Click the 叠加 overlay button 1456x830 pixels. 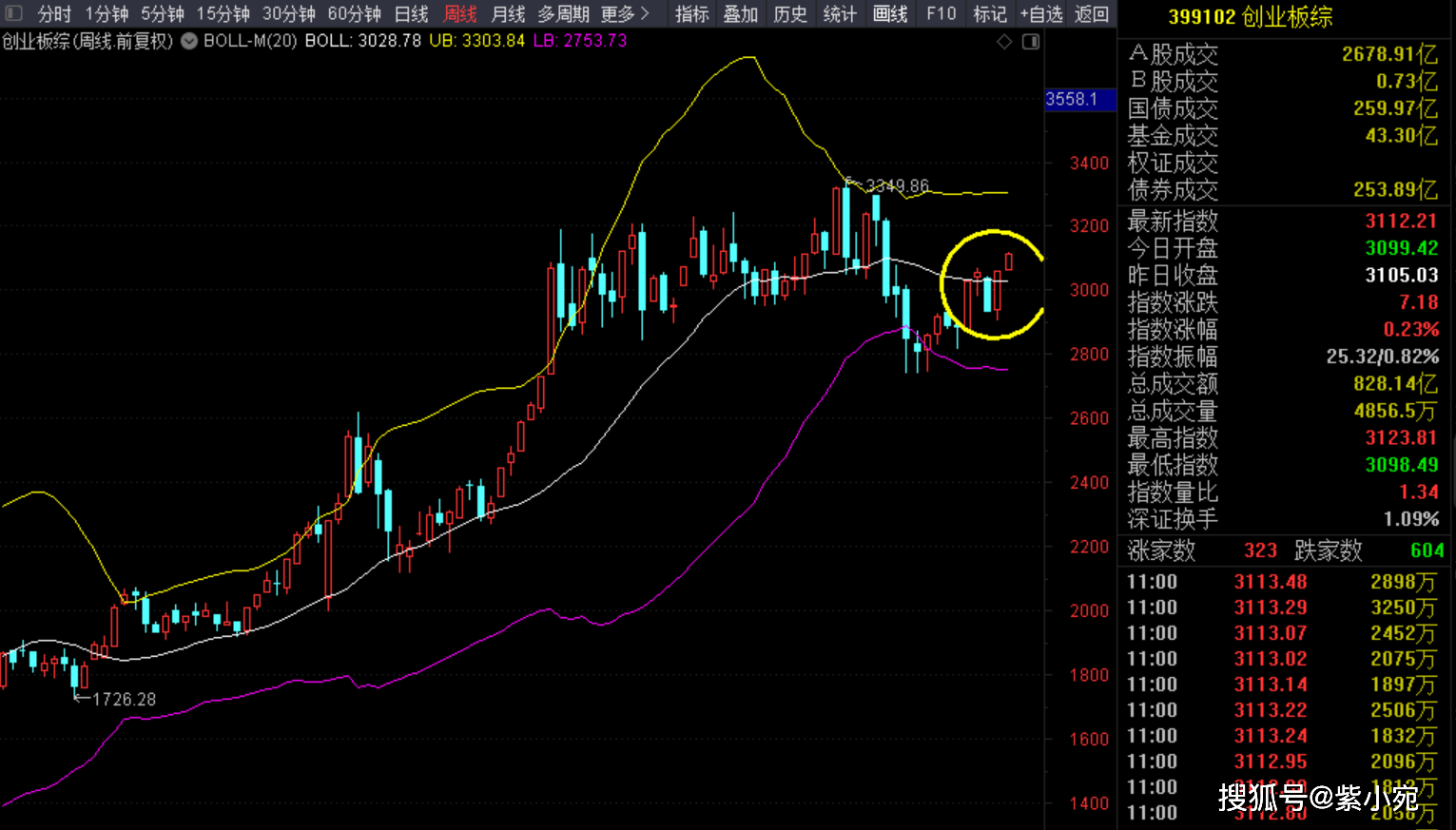click(x=741, y=14)
